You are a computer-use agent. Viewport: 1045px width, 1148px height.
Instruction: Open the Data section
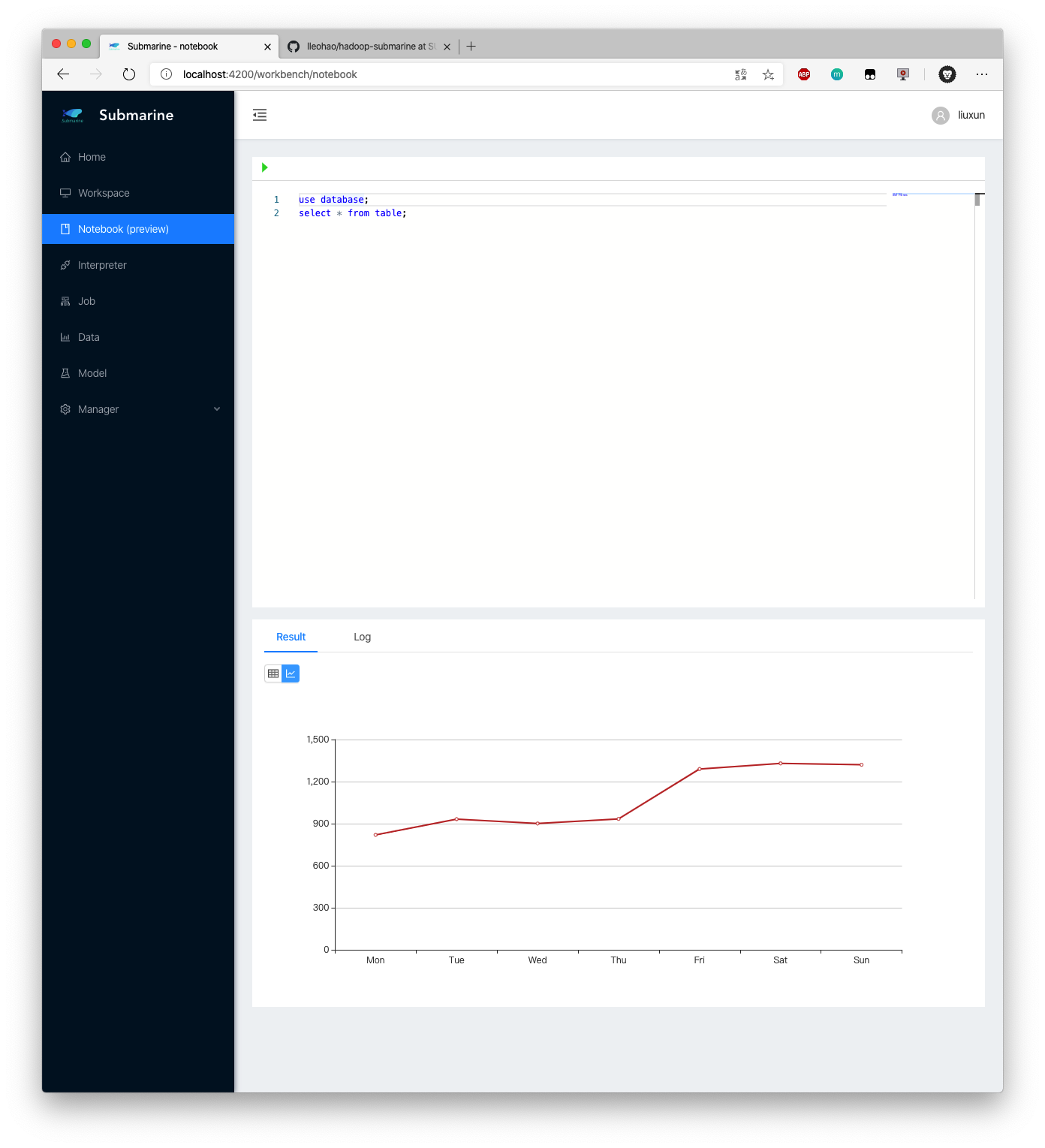[x=138, y=337]
